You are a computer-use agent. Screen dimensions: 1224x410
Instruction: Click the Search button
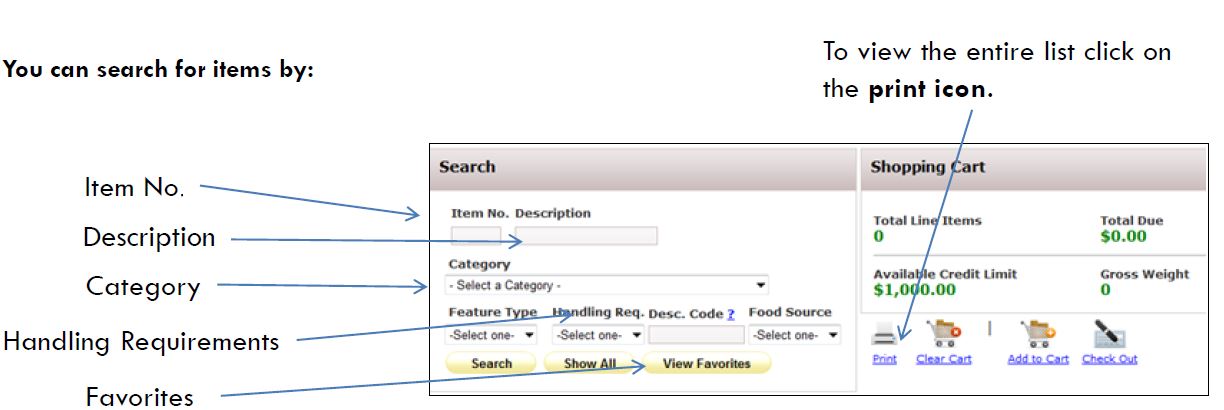point(491,364)
